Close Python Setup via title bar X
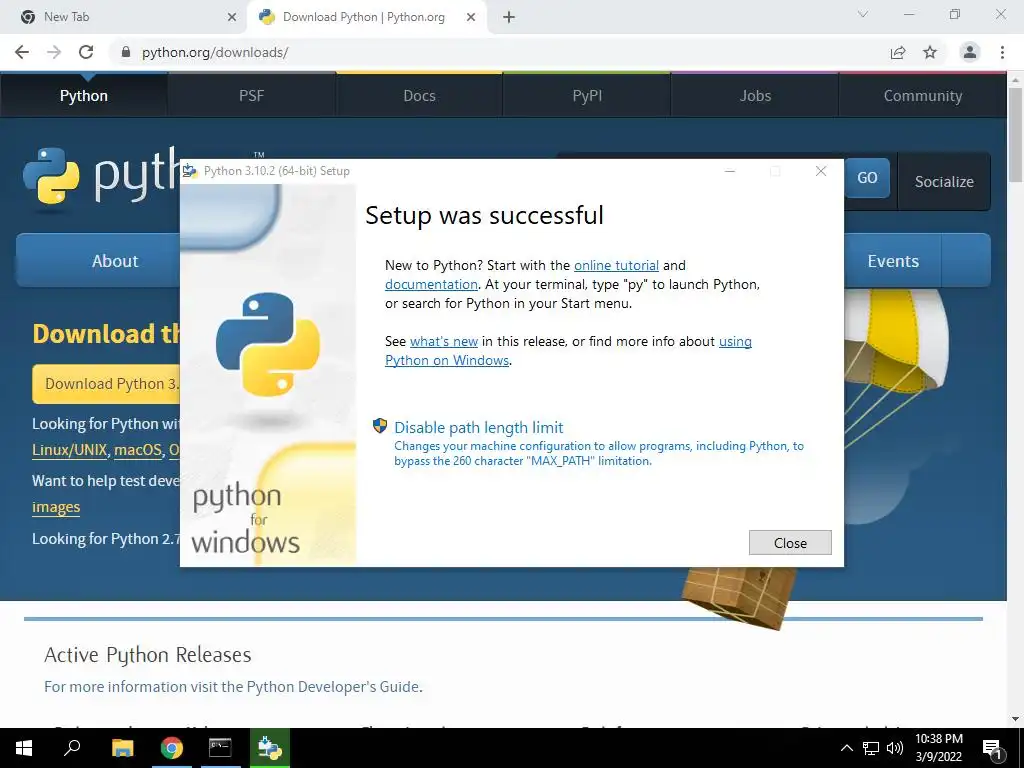 [821, 171]
